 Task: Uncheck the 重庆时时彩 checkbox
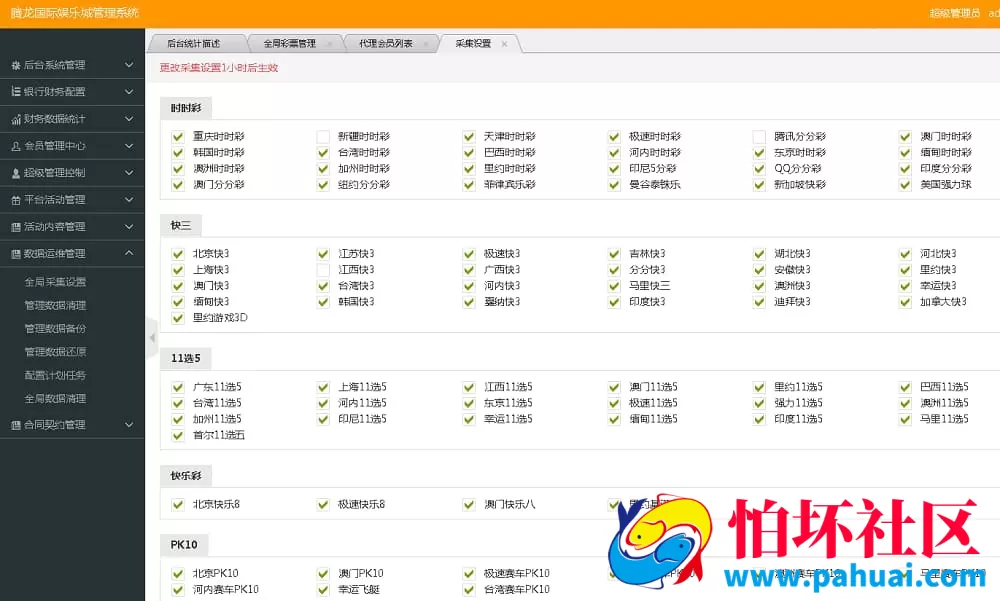(178, 137)
